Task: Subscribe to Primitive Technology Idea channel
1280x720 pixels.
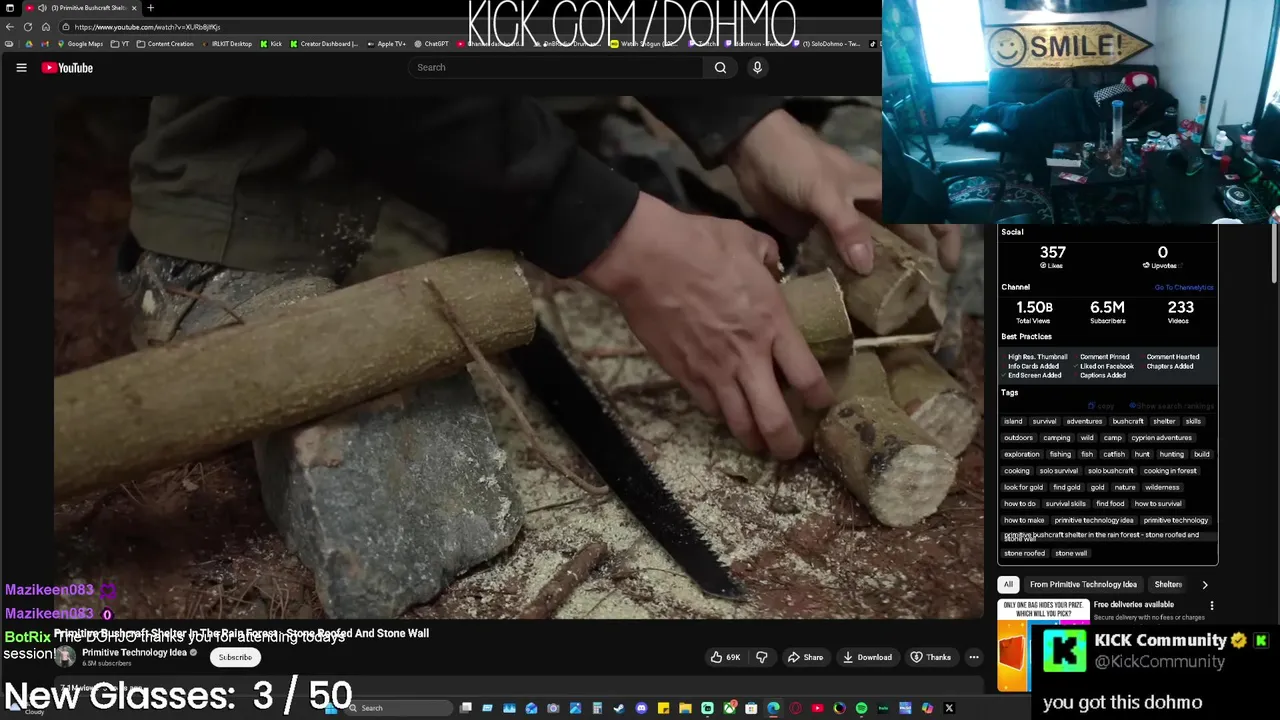Action: coord(235,657)
